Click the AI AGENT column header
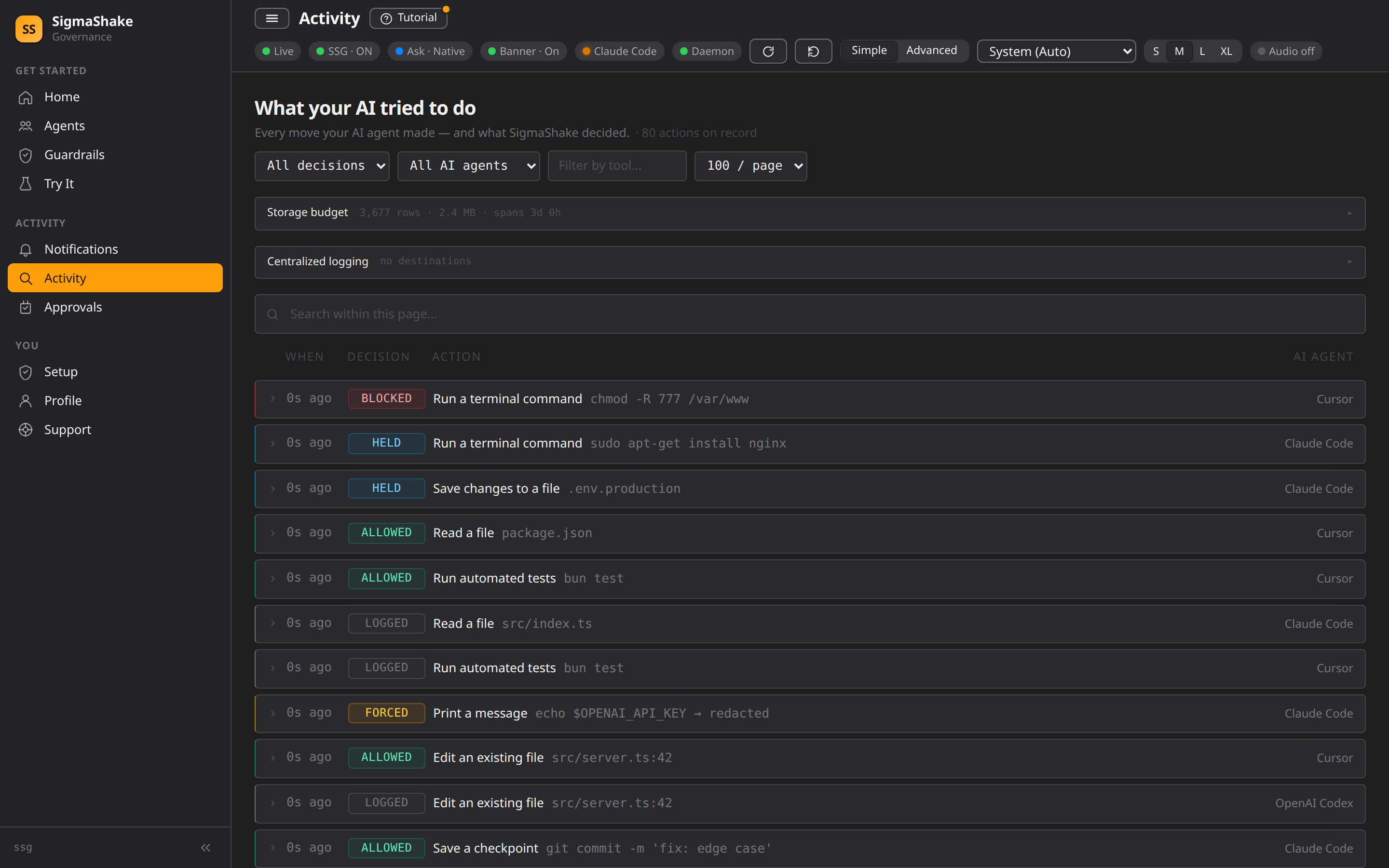 pos(1323,357)
